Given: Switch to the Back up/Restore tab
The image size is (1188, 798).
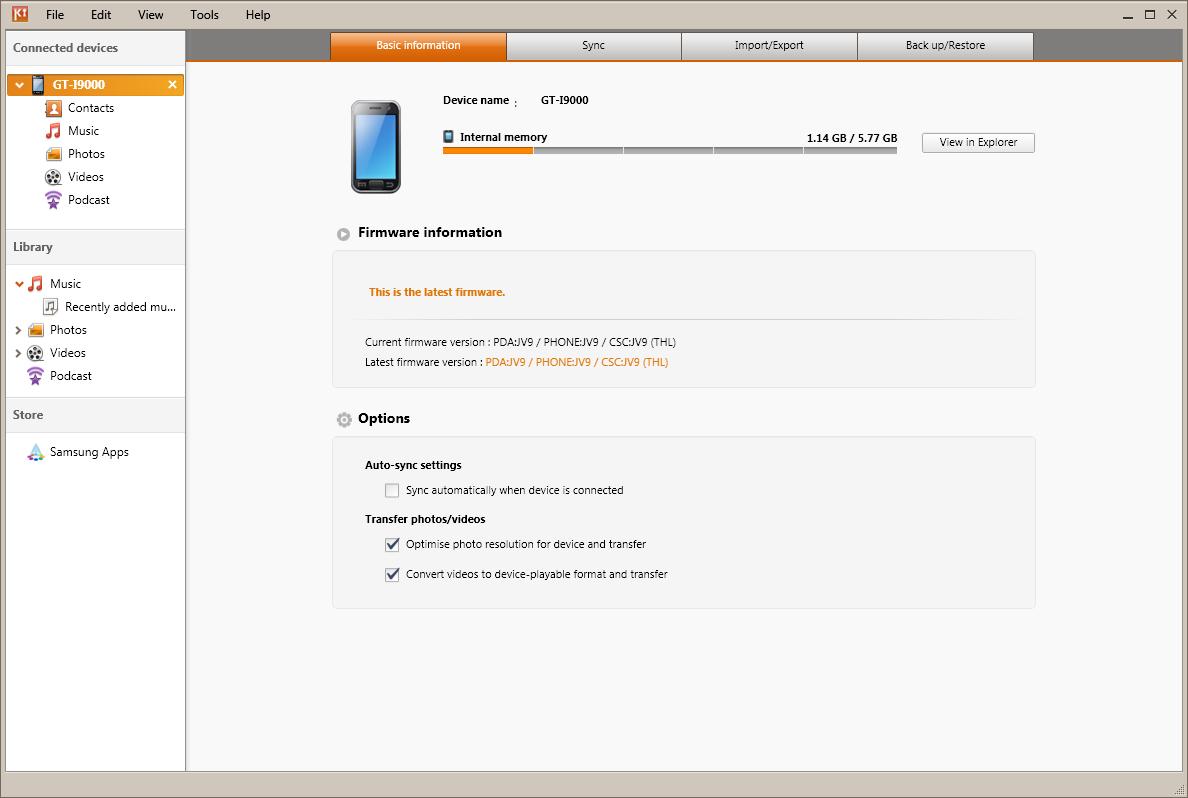Looking at the screenshot, I should 946,45.
